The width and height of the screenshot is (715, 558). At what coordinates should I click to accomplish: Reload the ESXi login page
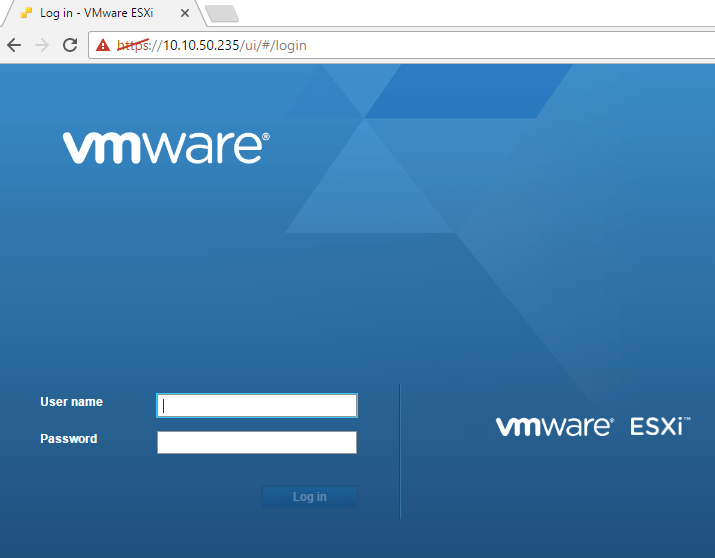point(70,45)
